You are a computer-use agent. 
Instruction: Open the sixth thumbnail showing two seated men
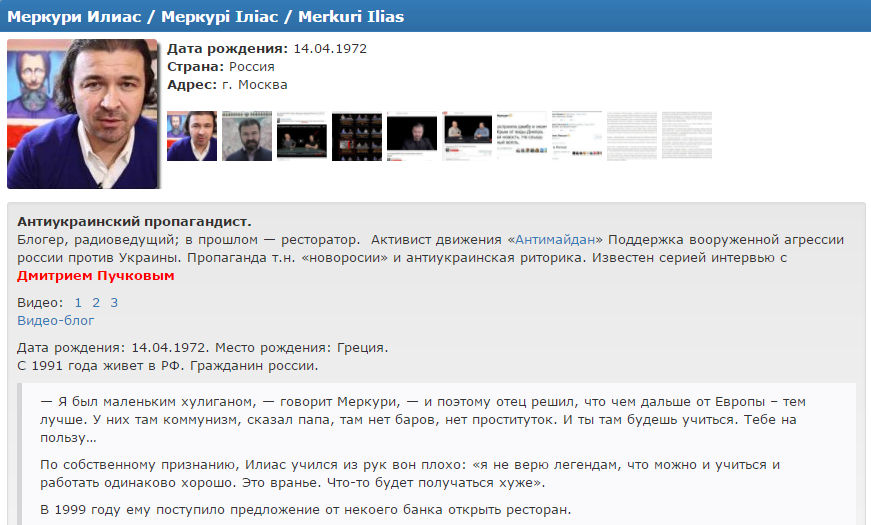point(467,136)
